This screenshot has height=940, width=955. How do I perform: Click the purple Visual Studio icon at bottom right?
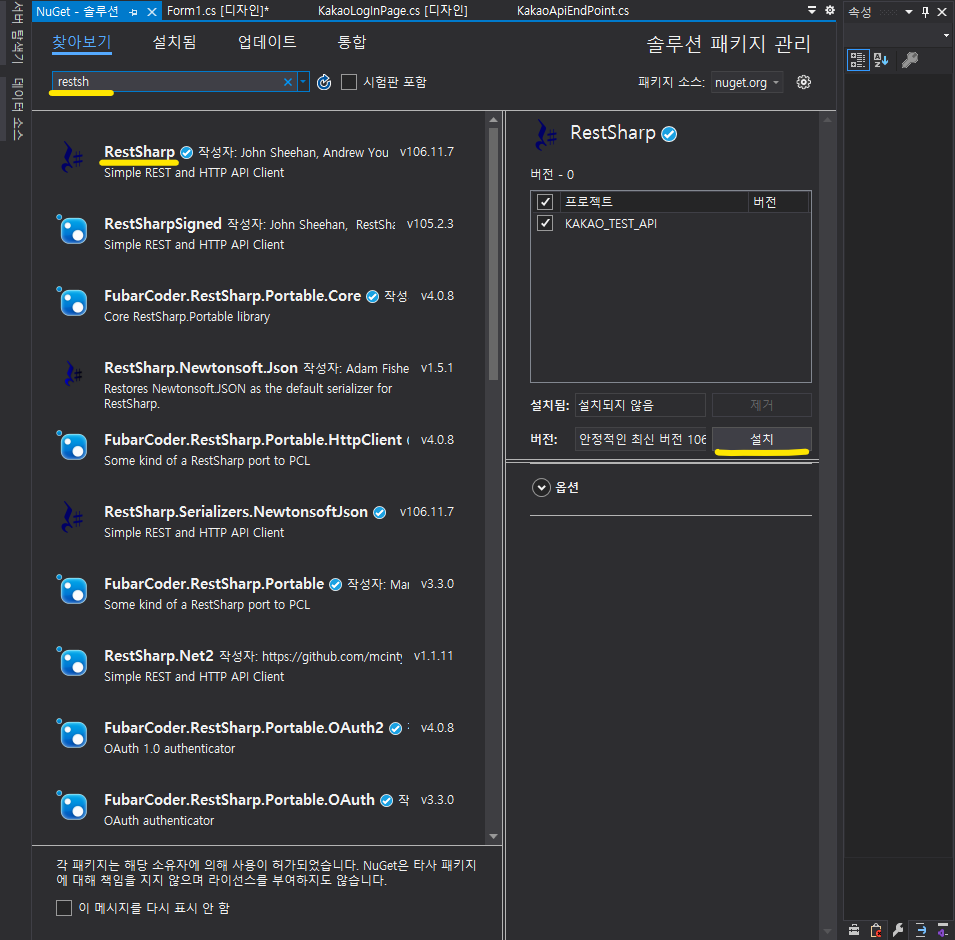942,930
